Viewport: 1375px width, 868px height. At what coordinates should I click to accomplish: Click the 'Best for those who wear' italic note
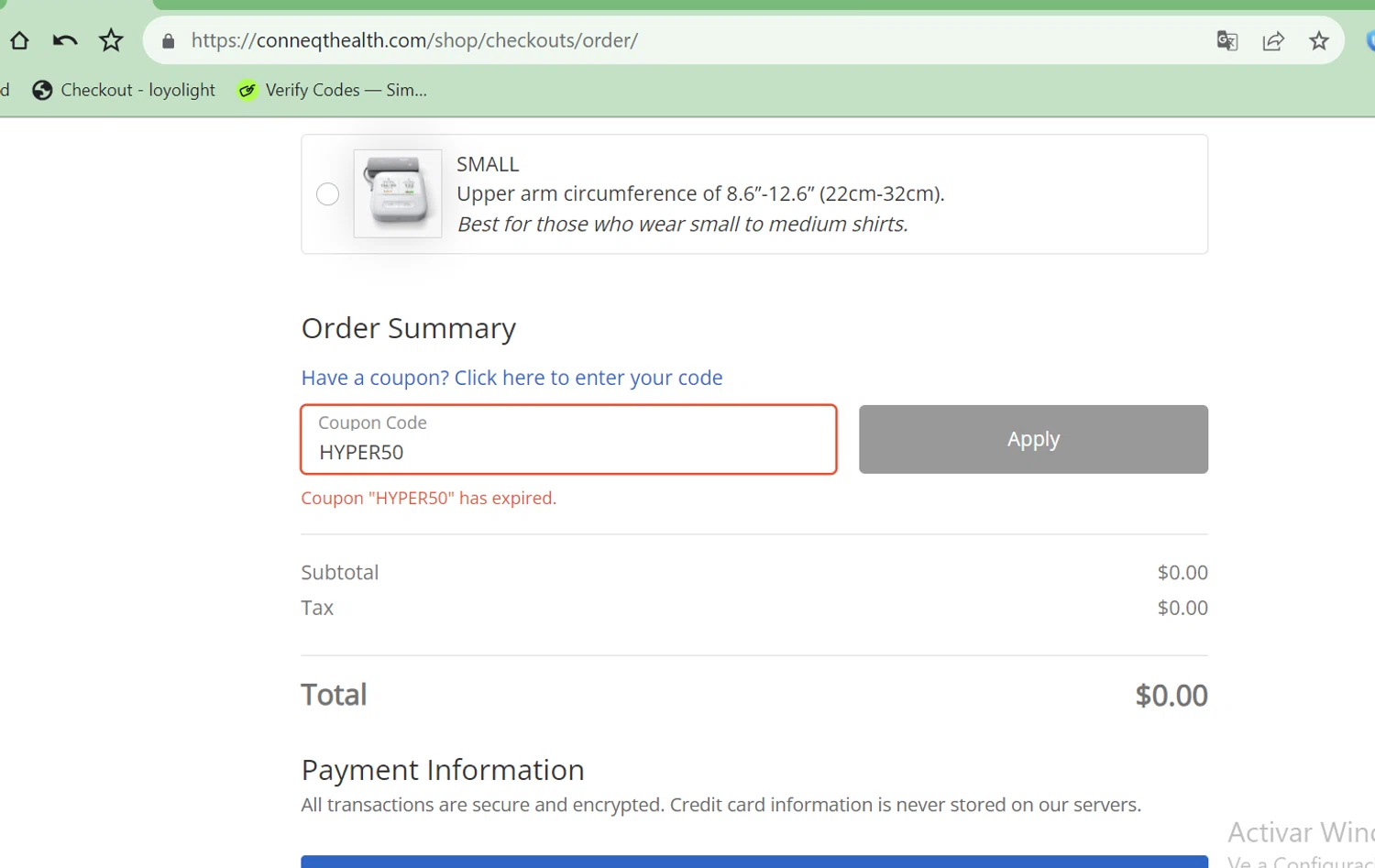pos(683,225)
